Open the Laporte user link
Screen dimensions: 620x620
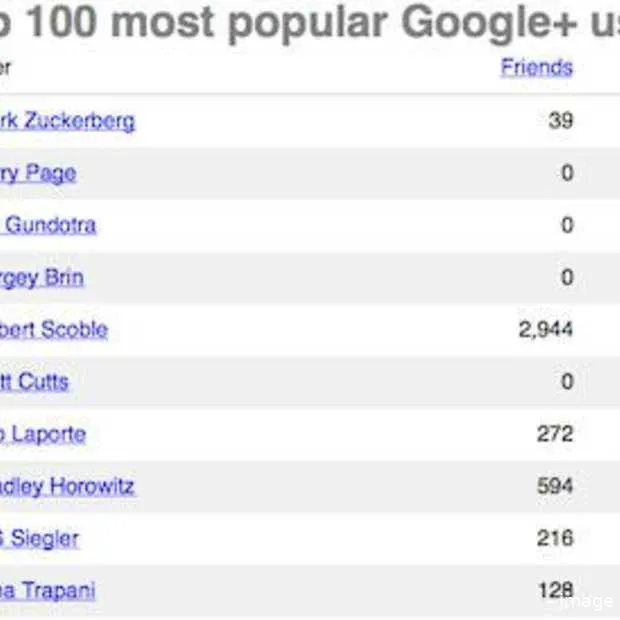44,434
